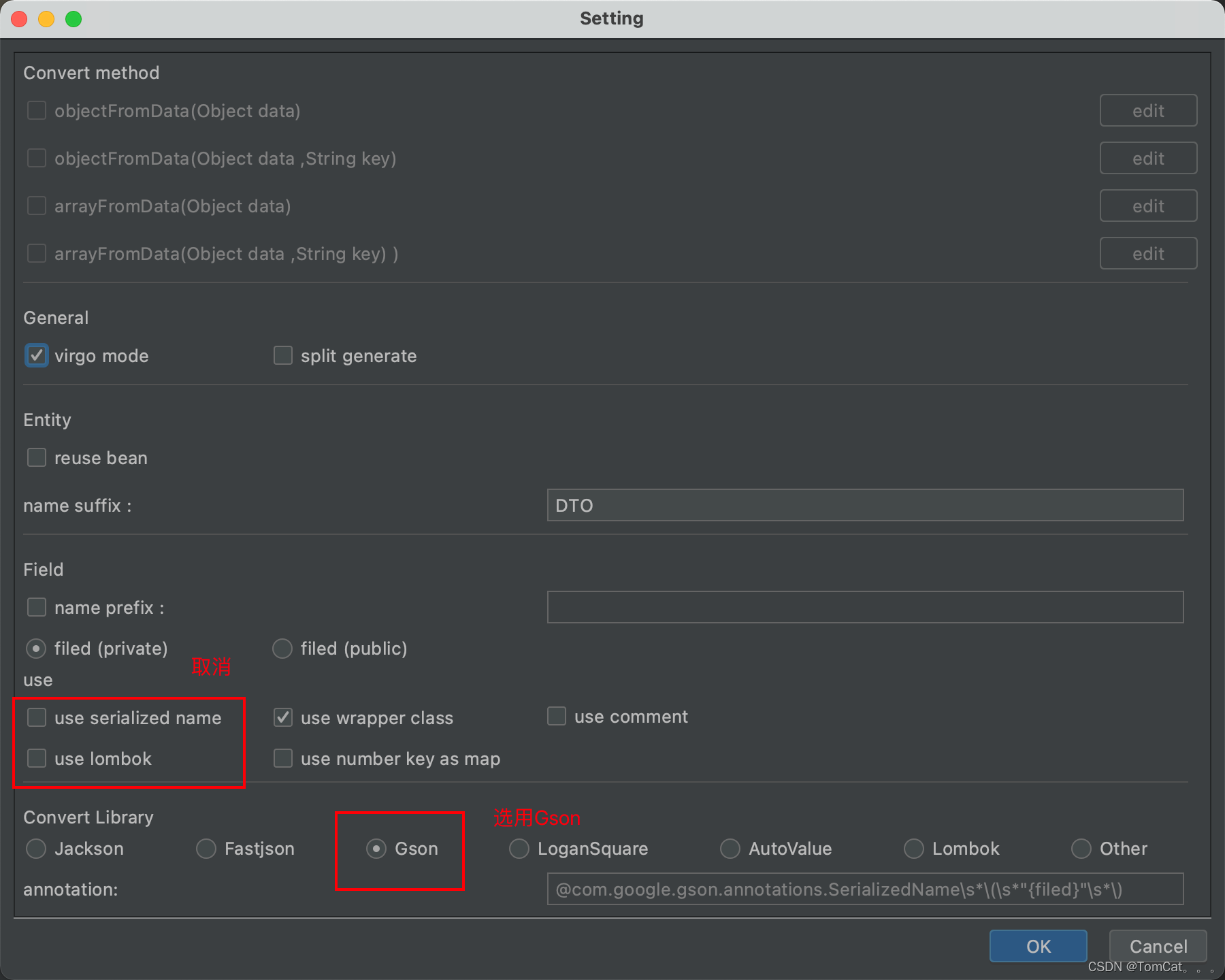Close the Setting window
The image size is (1225, 980).
point(19,18)
